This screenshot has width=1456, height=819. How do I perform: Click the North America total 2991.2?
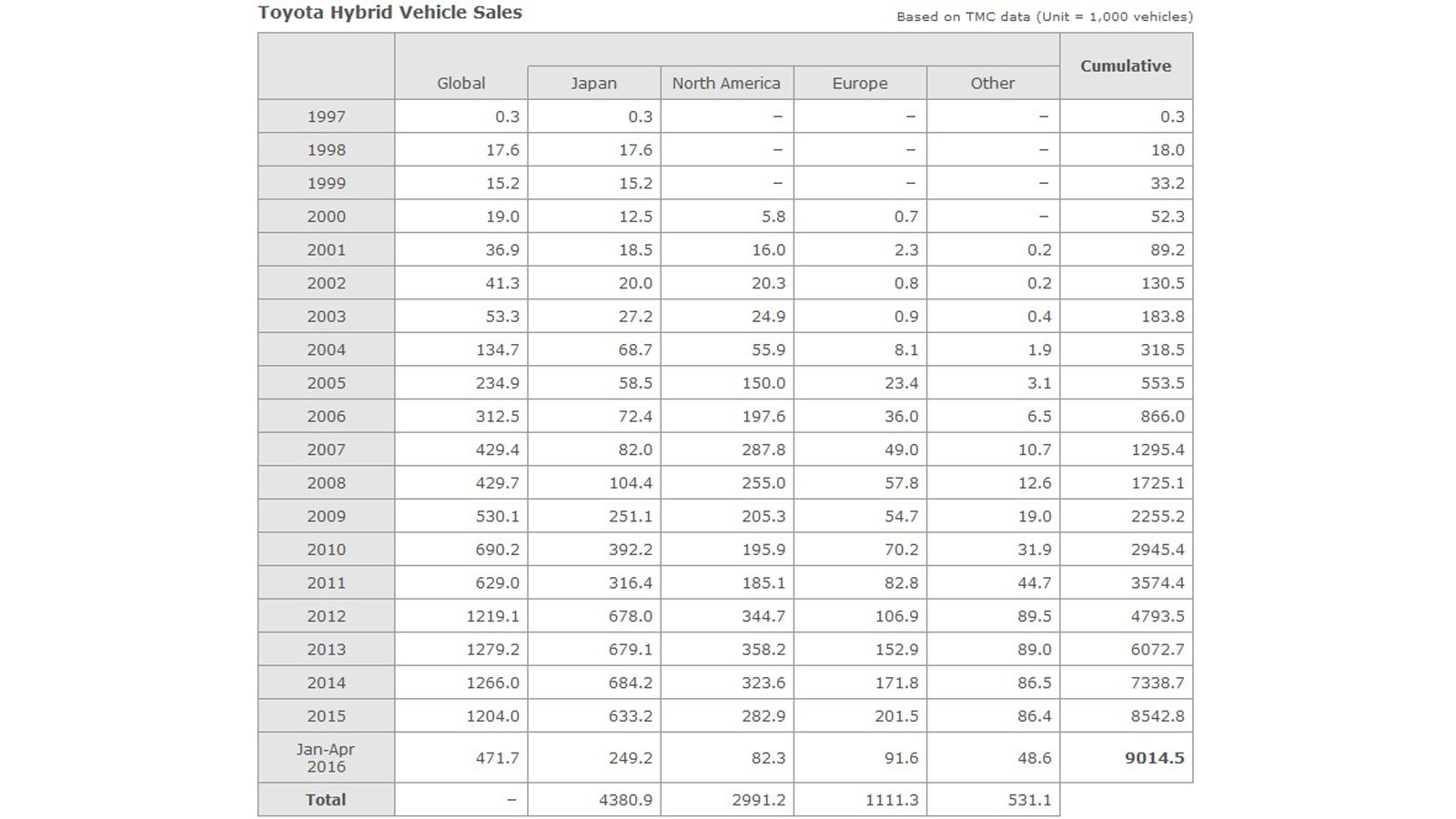pyautogui.click(x=759, y=800)
